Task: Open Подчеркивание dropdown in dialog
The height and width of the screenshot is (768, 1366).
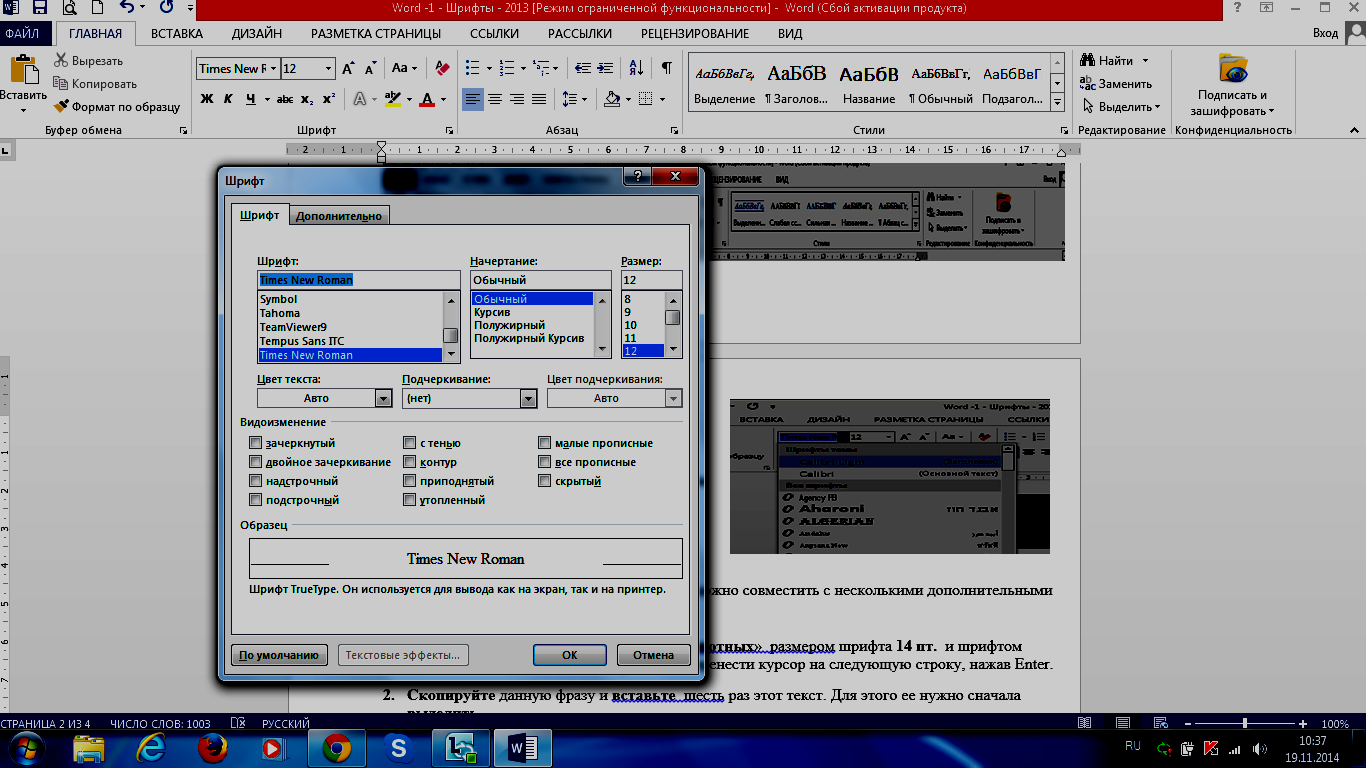Action: point(528,398)
